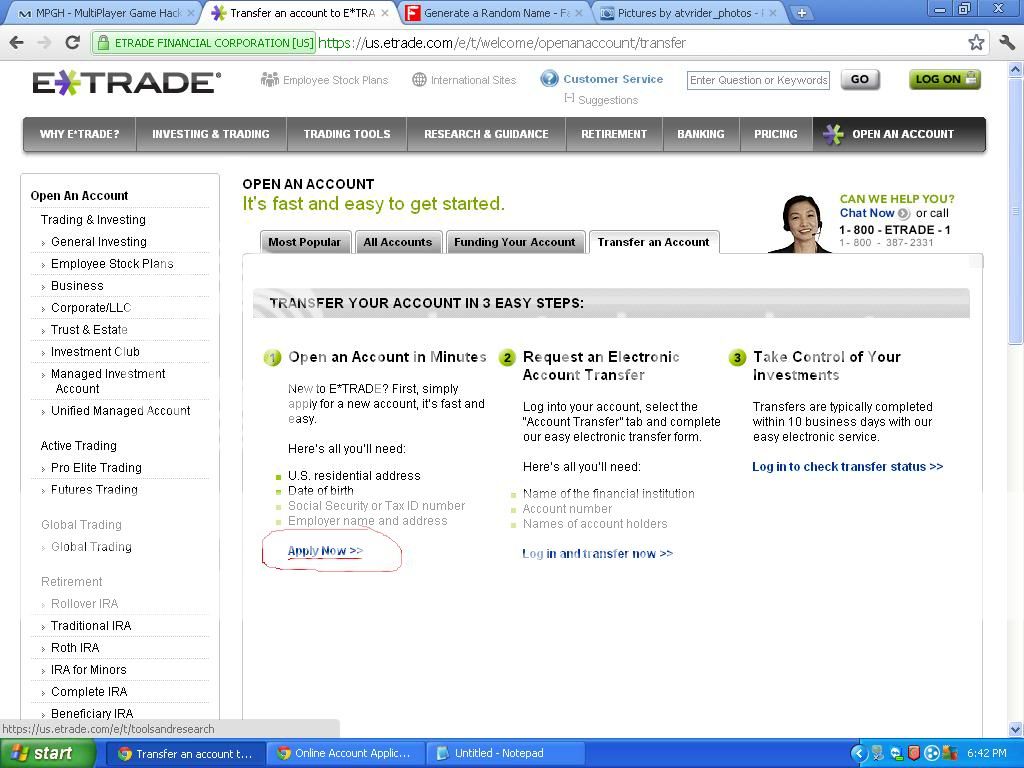Image resolution: width=1024 pixels, height=768 pixels.
Task: Click OPEN AN ACCOUNT in navigation bar
Action: 899,135
